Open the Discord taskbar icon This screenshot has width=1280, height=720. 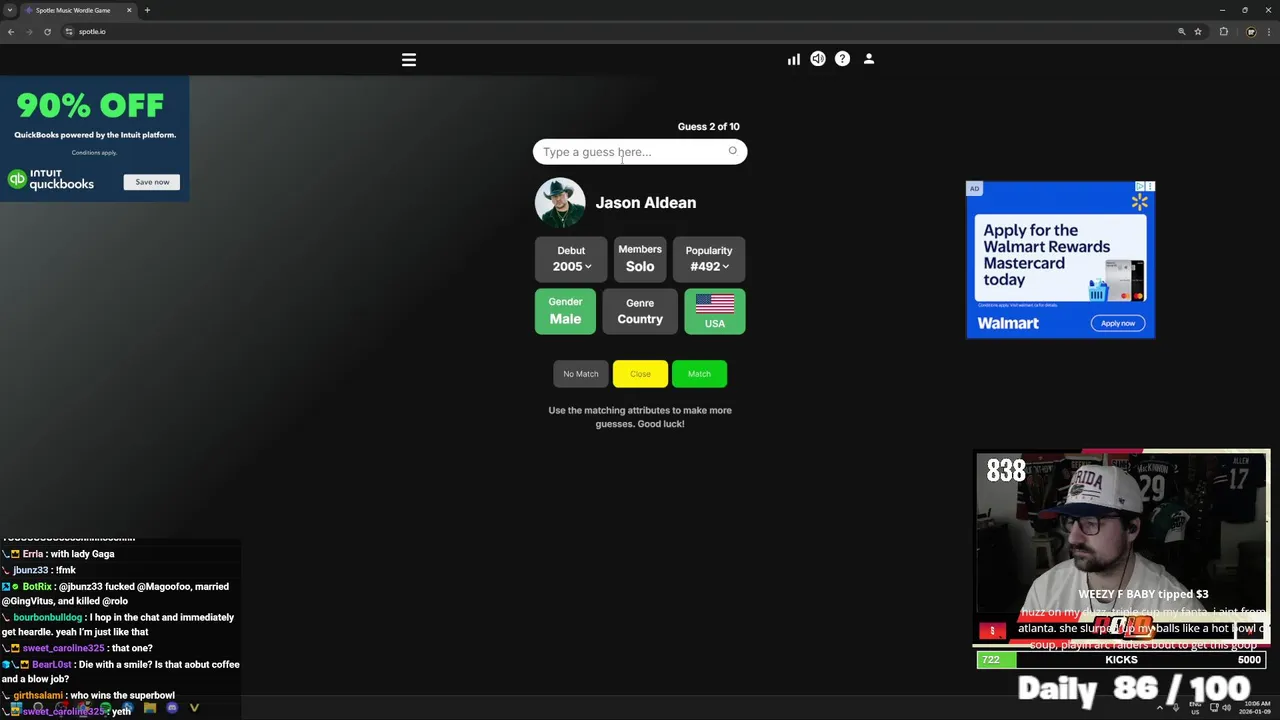click(172, 708)
